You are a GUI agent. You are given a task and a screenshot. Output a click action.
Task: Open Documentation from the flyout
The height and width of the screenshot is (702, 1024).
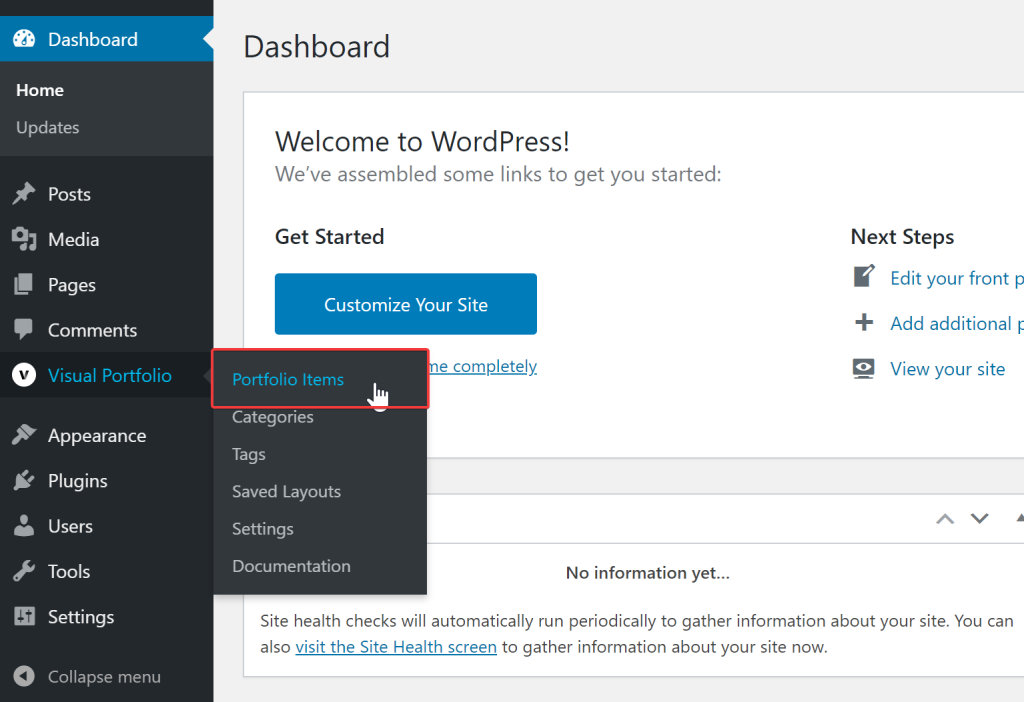[x=291, y=566]
